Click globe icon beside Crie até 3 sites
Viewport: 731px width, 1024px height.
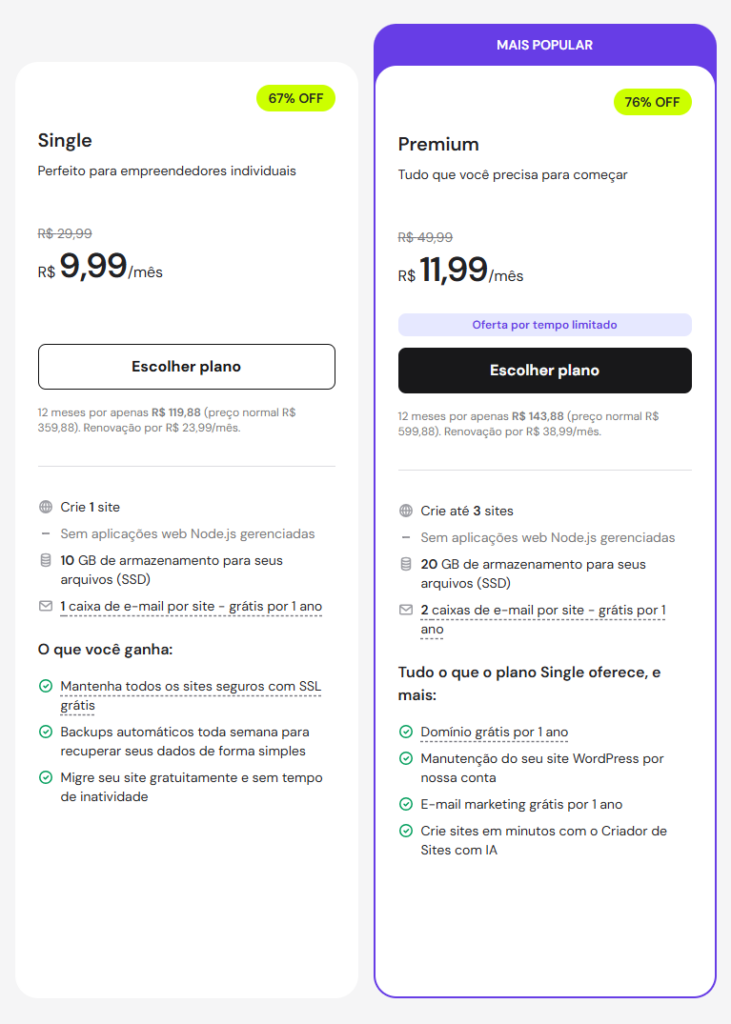coord(405,511)
